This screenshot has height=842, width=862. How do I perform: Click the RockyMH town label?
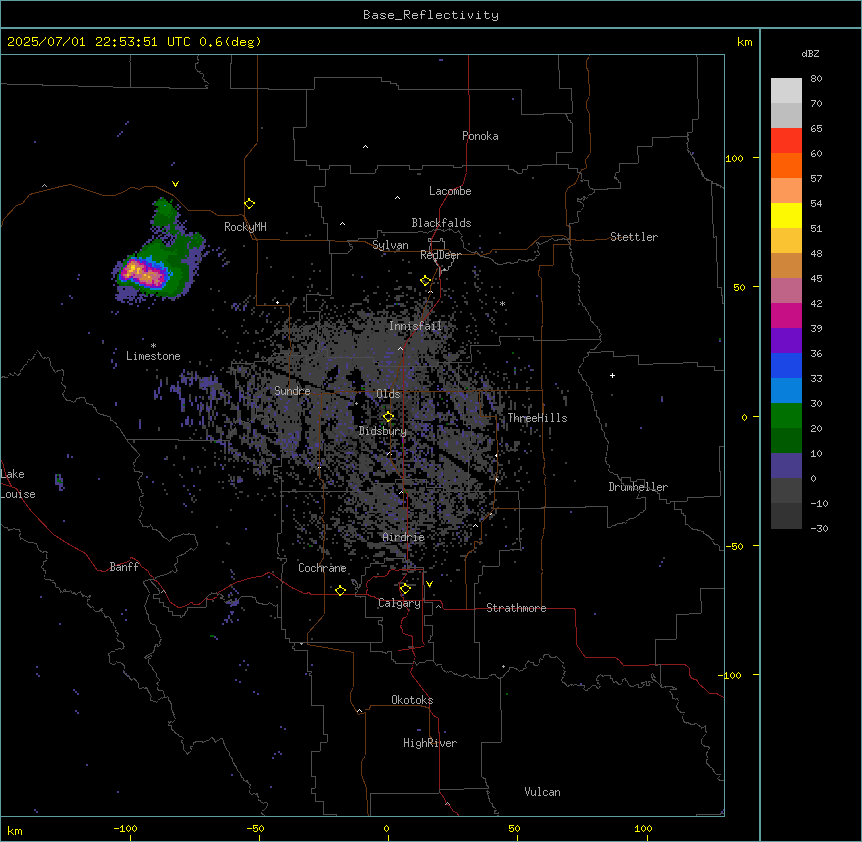coord(245,227)
